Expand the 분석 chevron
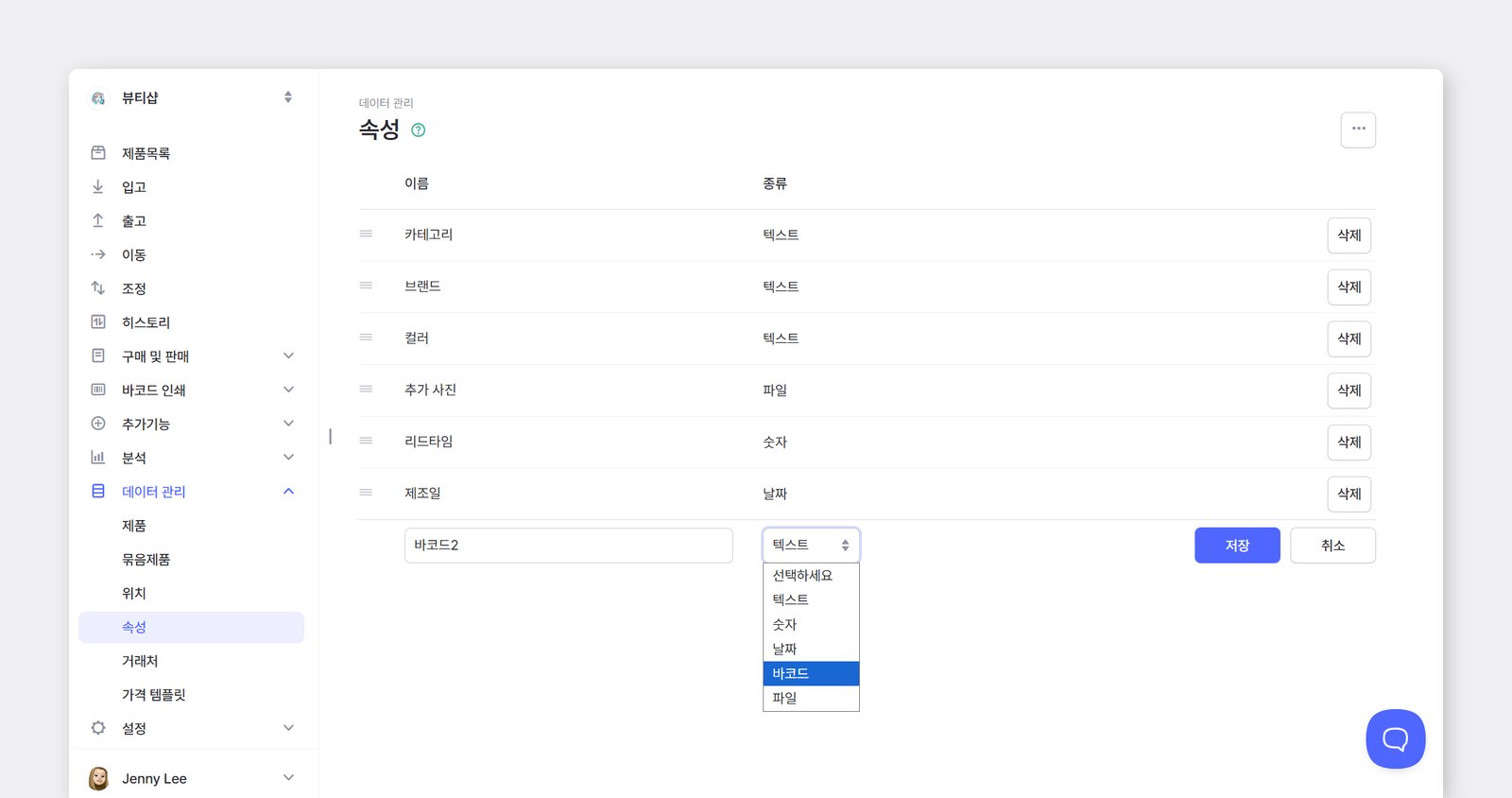This screenshot has height=798, width=1512. pyautogui.click(x=289, y=458)
